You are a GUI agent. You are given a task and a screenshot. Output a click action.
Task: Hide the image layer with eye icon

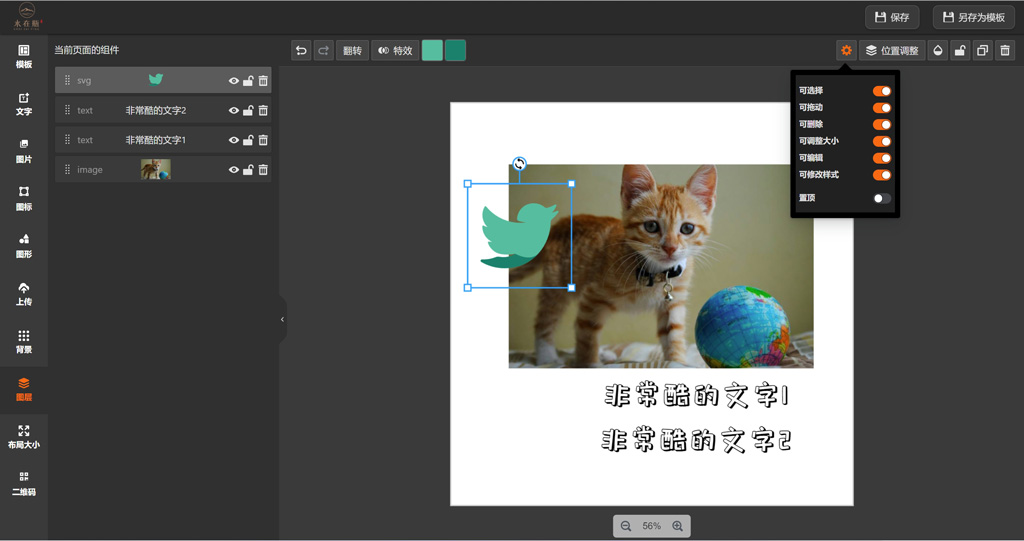[234, 170]
